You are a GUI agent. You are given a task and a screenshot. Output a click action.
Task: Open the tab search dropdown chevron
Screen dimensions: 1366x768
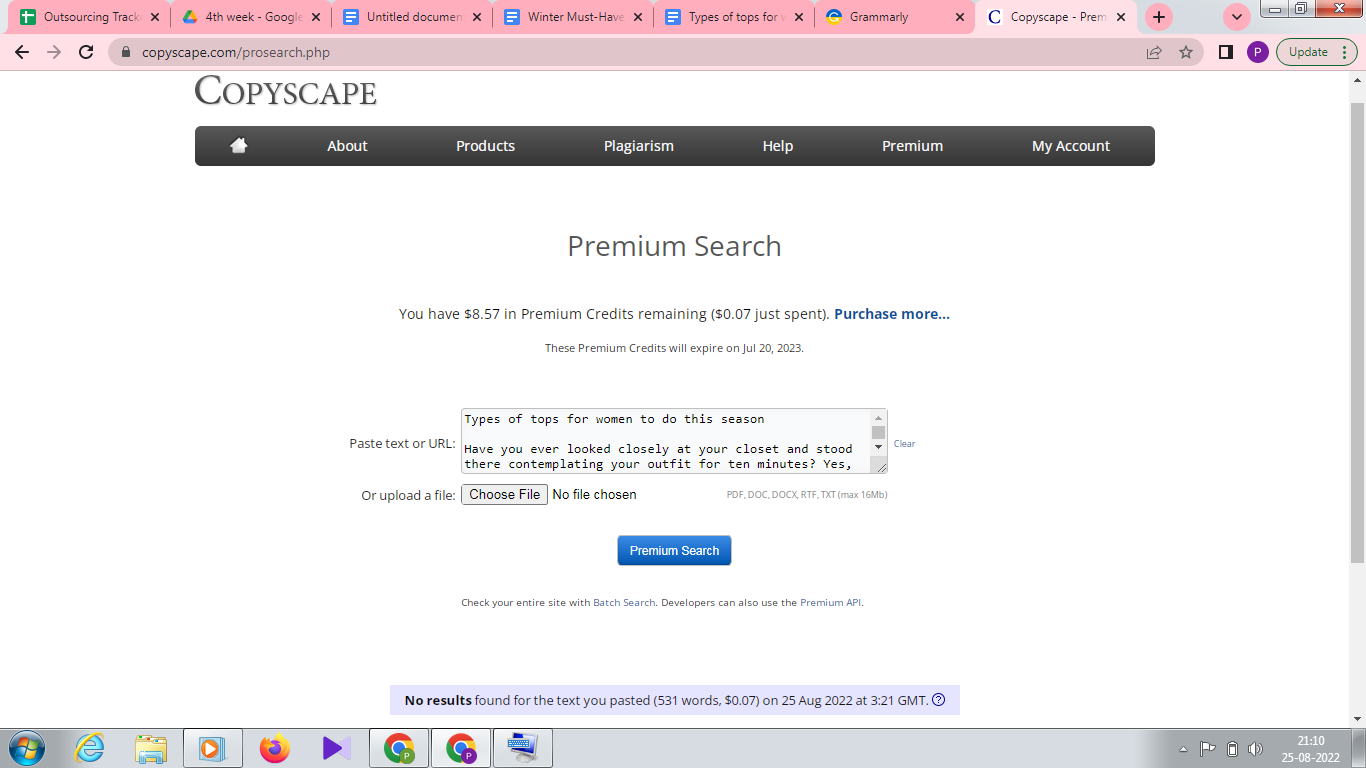[1237, 17]
